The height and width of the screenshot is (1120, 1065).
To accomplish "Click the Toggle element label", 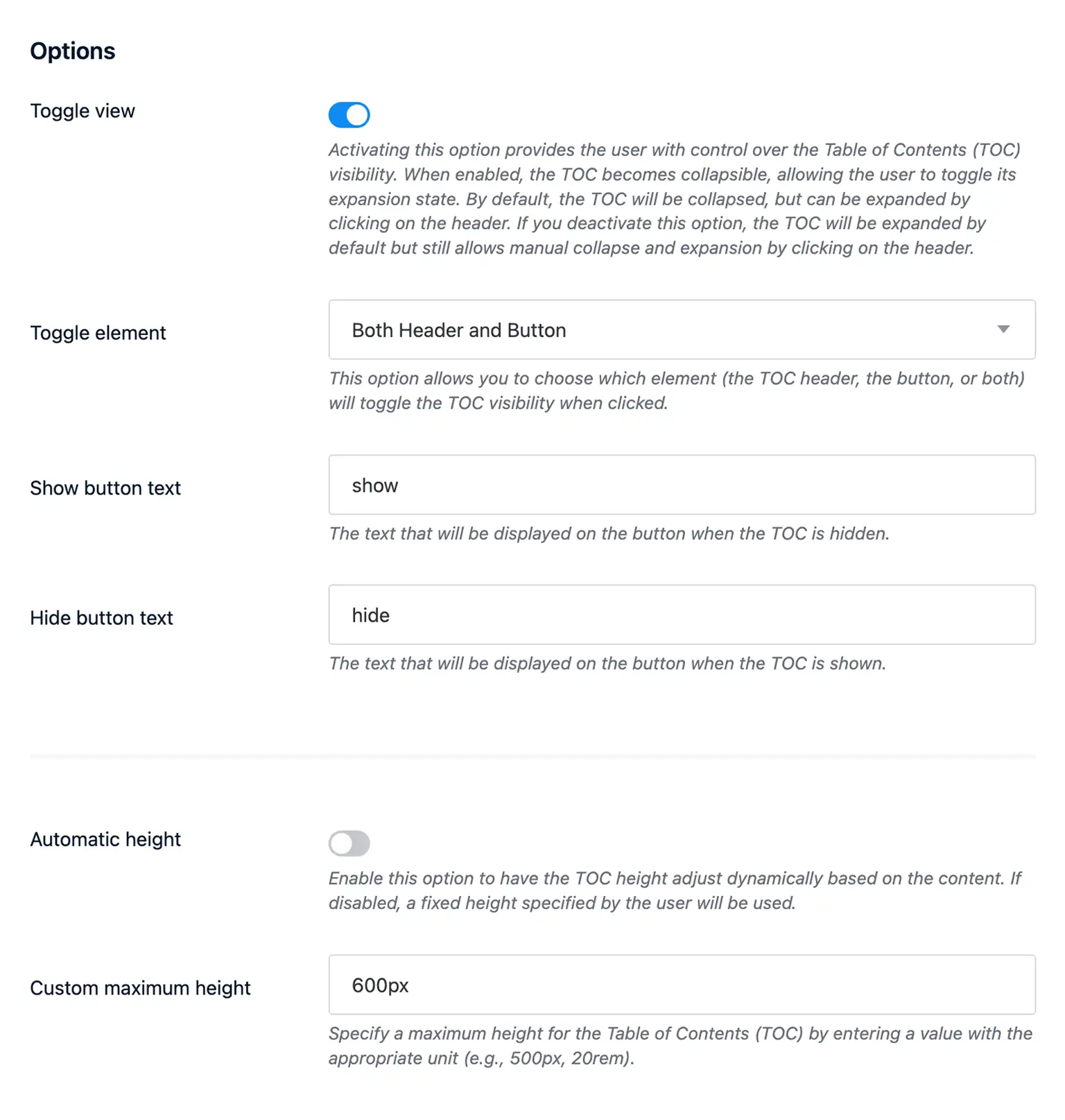I will tap(98, 333).
